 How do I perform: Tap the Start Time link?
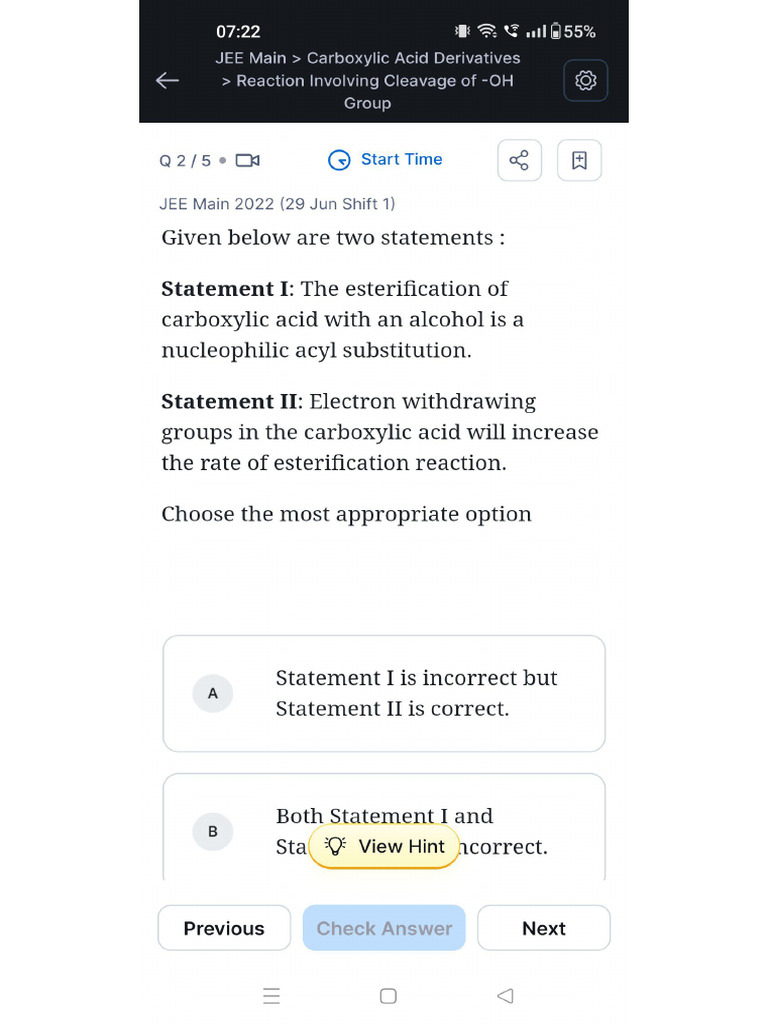[401, 159]
